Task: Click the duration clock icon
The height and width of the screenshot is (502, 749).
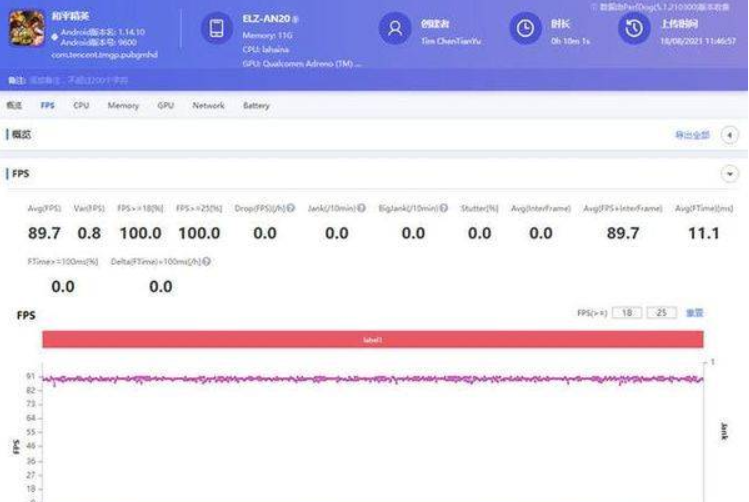Action: pos(525,29)
